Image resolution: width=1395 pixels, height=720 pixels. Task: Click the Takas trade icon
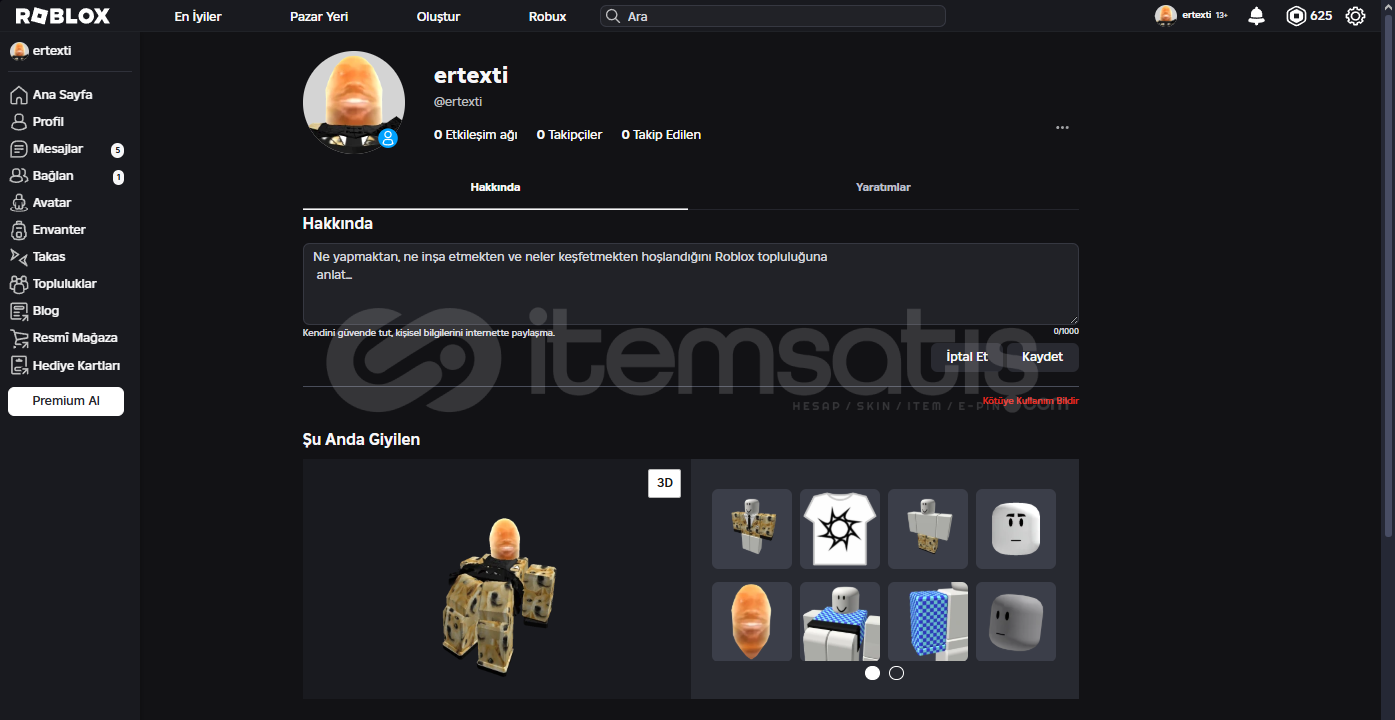pos(18,257)
